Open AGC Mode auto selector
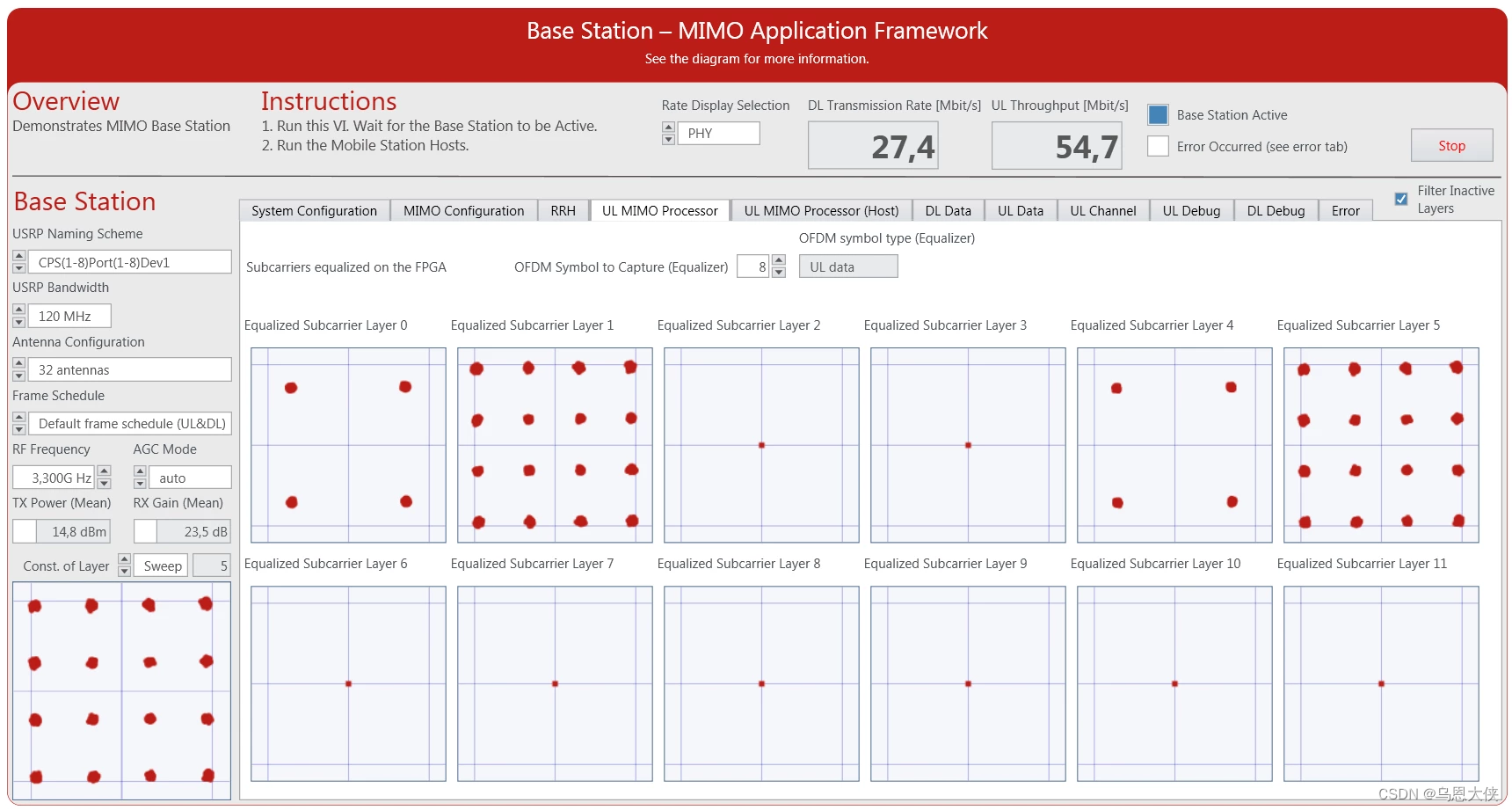This screenshot has width=1512, height=810. pyautogui.click(x=190, y=478)
